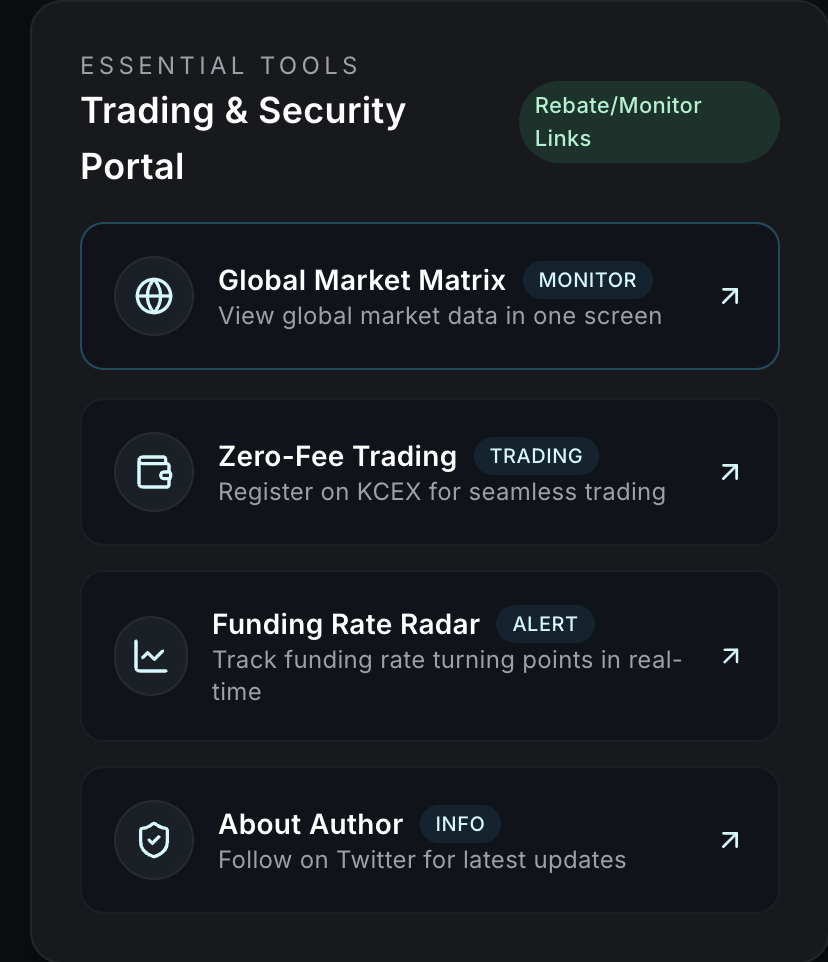This screenshot has height=962, width=828.
Task: Click 'Register on KCEX for seamless trading' text
Action: tap(441, 492)
